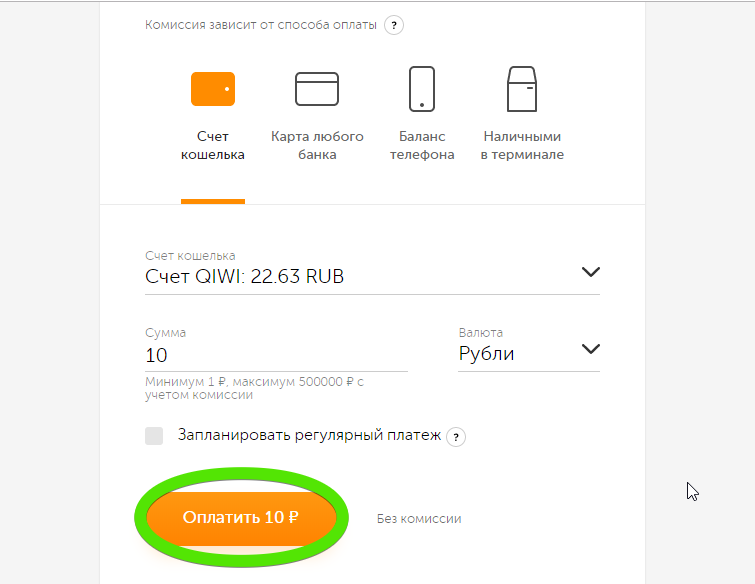
Task: Switch to "Карта любого банка" tab label
Action: coord(317,146)
